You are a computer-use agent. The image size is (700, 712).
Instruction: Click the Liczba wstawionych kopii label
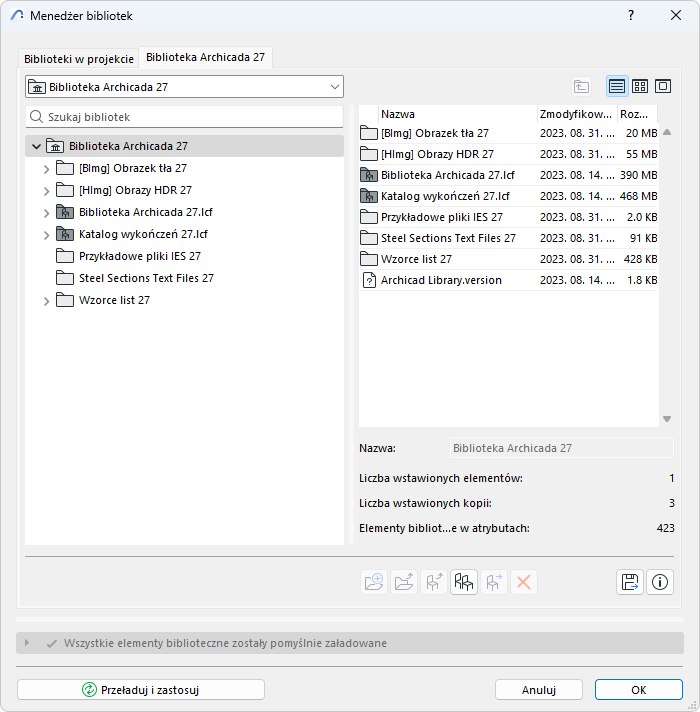(x=425, y=503)
